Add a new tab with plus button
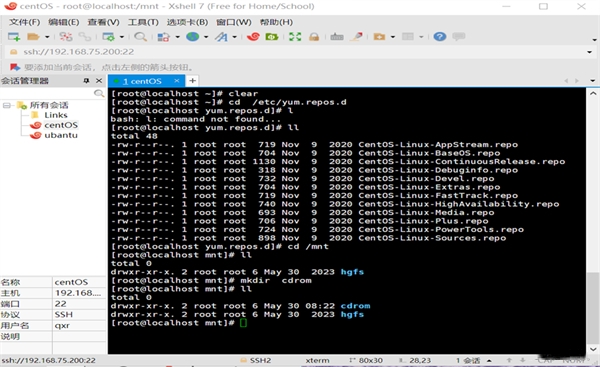Screen dimensions: 600x367 pos(192,81)
